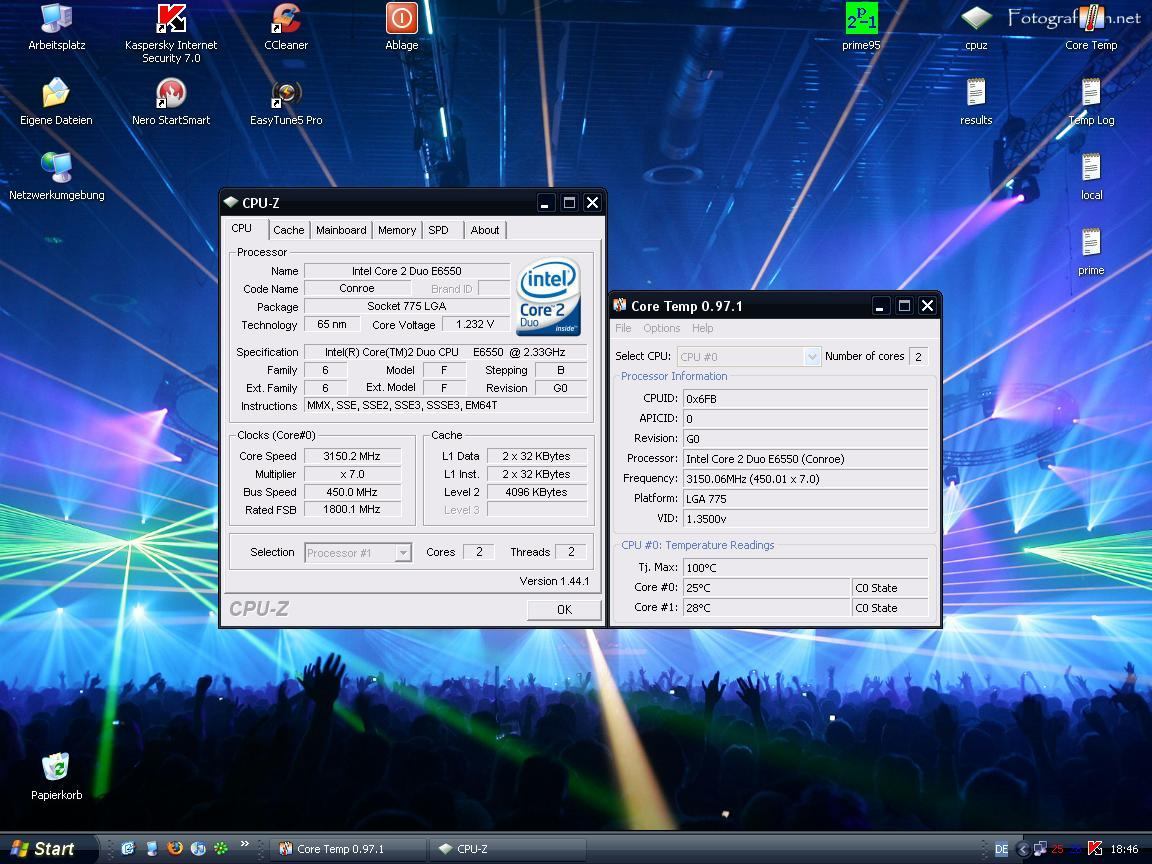Switch to the Cache tab in CPU-Z
This screenshot has height=864, width=1152.
point(289,230)
